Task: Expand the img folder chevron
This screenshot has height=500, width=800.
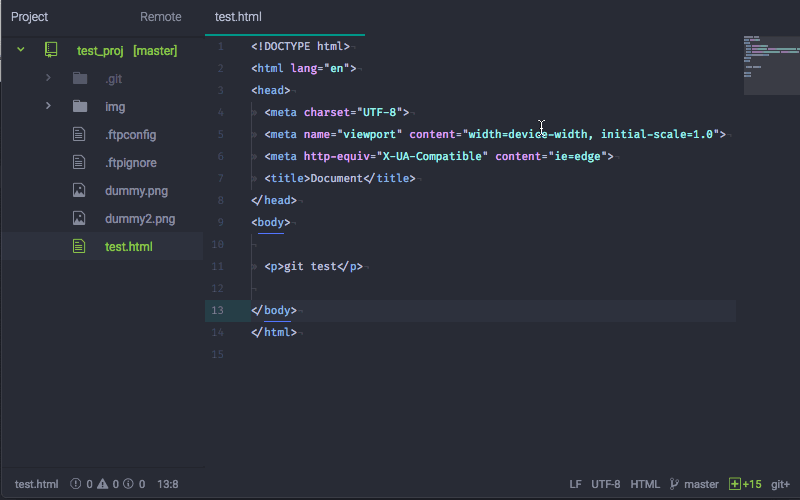Action: click(x=47, y=106)
